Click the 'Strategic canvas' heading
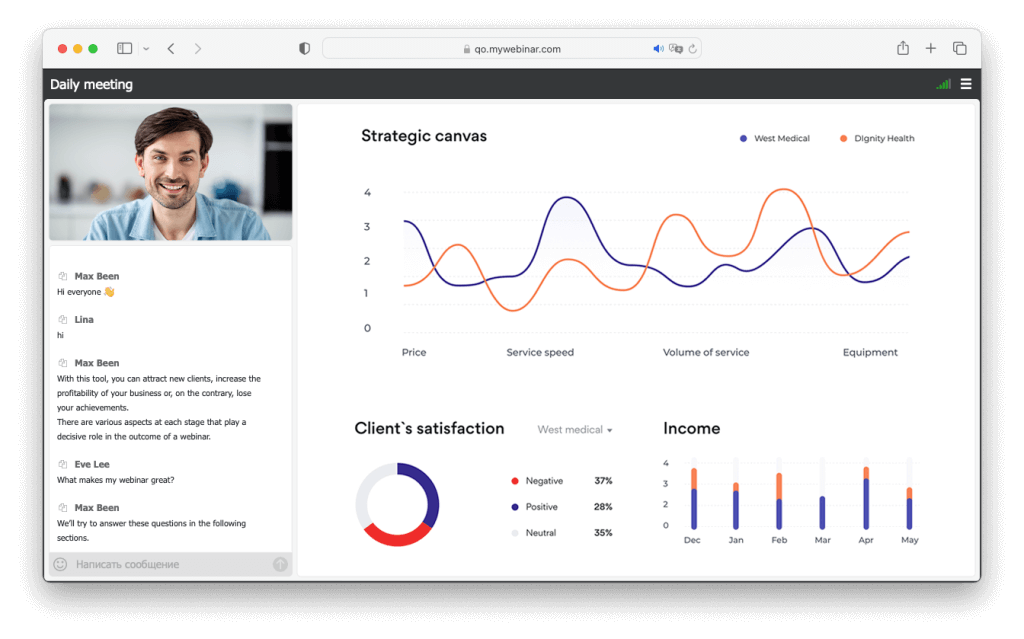 coord(424,136)
